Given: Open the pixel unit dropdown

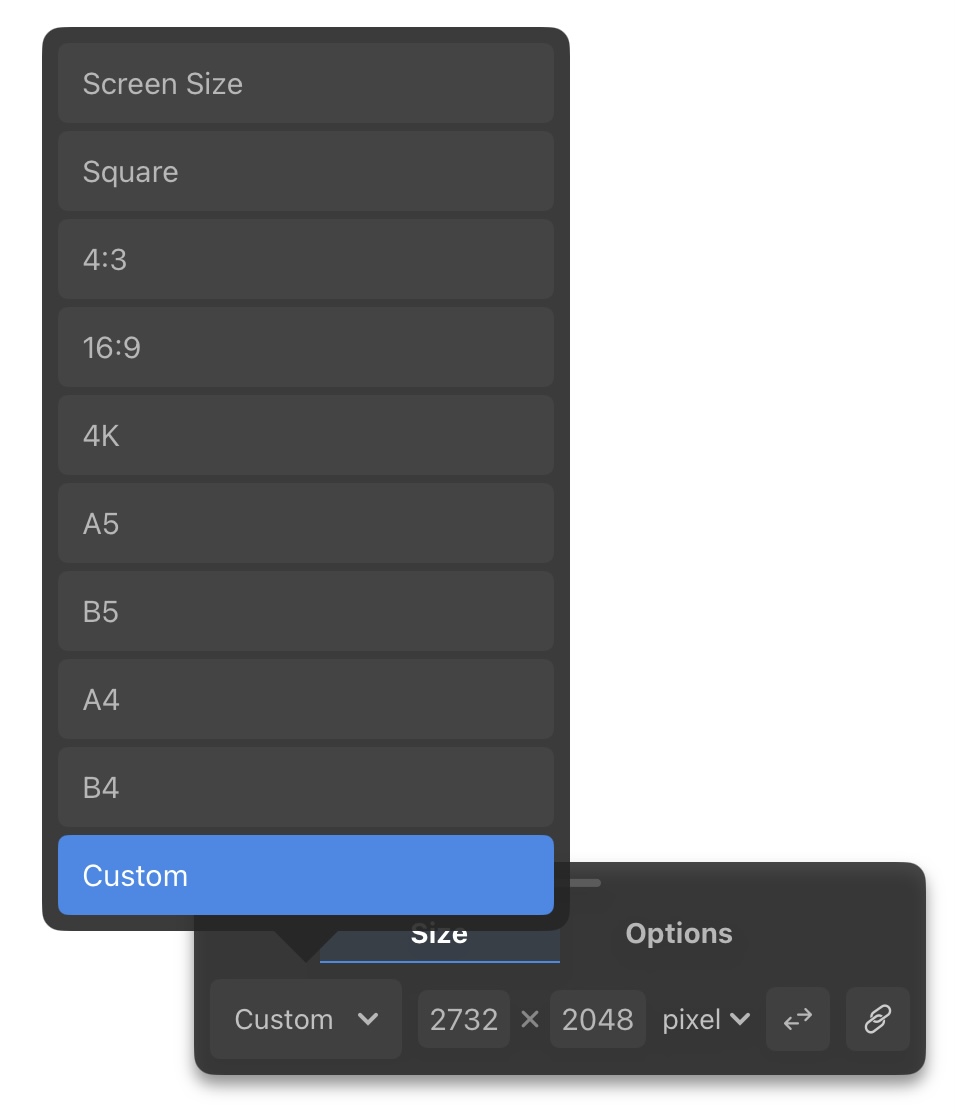Looking at the screenshot, I should [x=706, y=1020].
